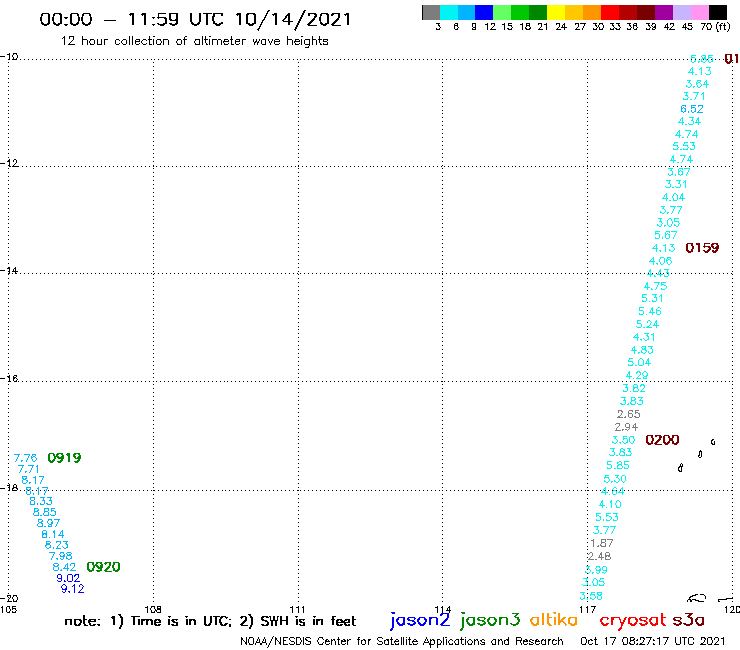Screen dimensions: 740x650
Task: Click the Oct 17 generation timestamp
Action: 652,641
